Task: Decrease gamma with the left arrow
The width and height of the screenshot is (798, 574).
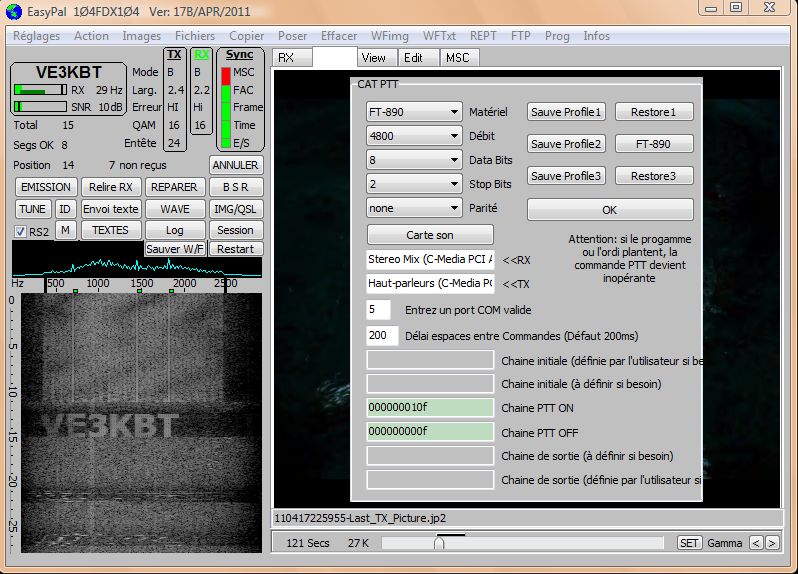Action: click(756, 543)
